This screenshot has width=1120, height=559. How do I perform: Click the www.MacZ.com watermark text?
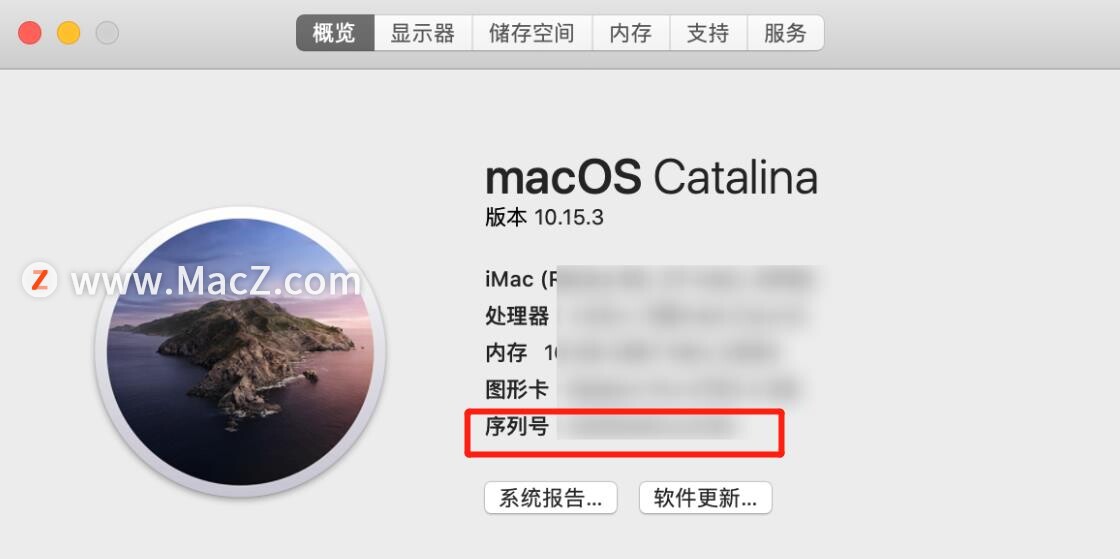(216, 281)
